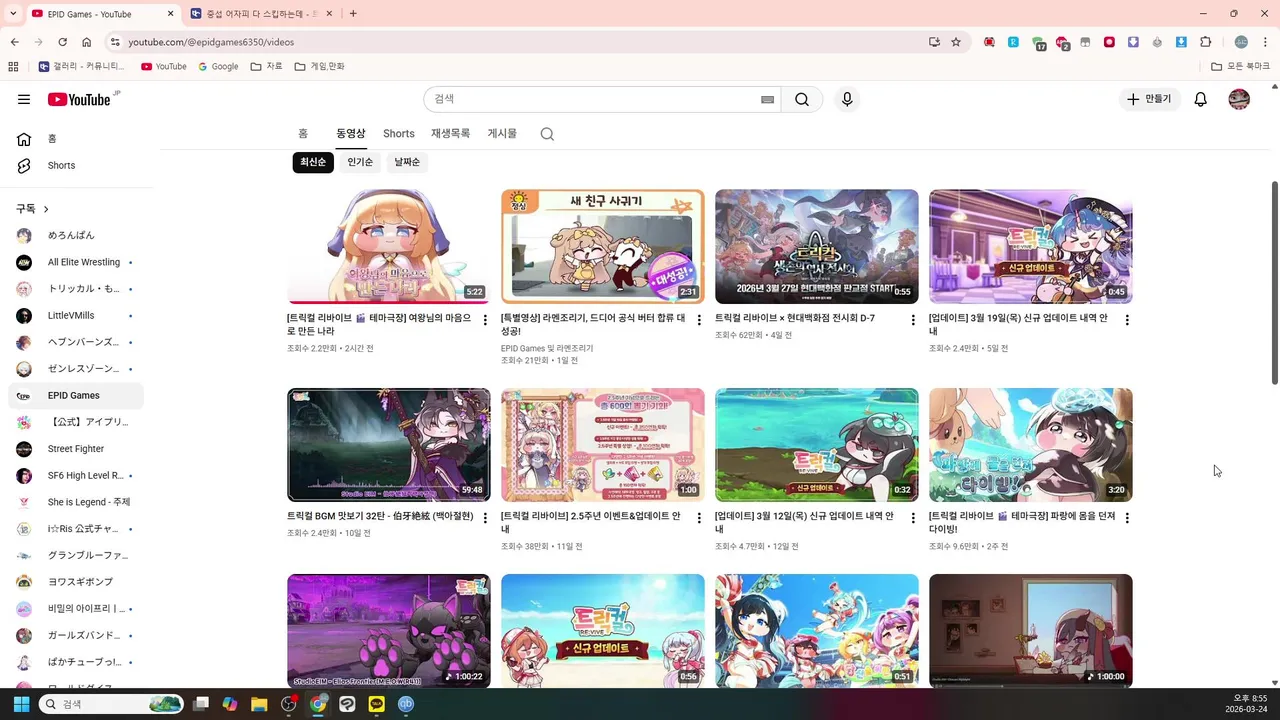The image size is (1280, 720).
Task: Open Chrome extensions puzzle icon
Action: click(1205, 42)
